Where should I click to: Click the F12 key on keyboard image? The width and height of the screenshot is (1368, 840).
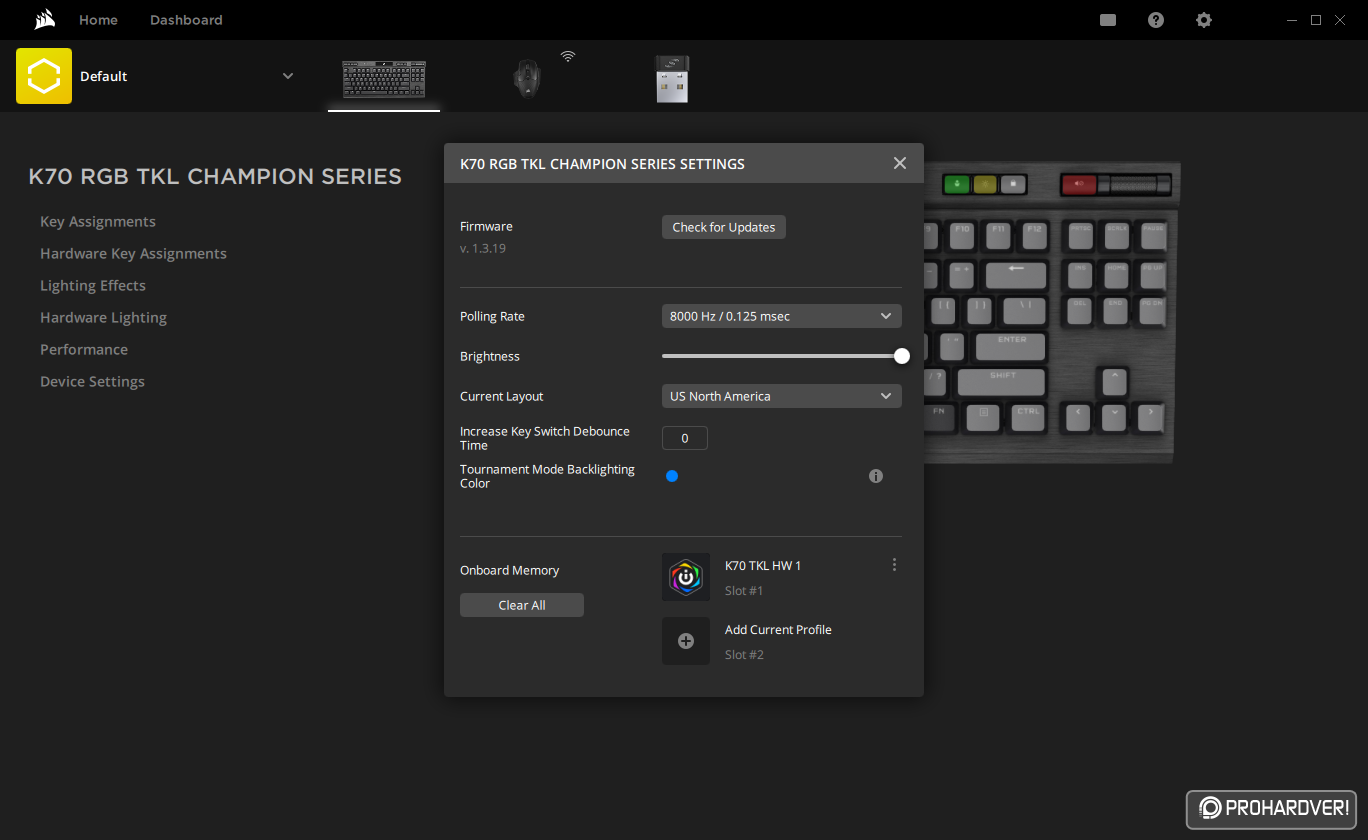(1034, 235)
